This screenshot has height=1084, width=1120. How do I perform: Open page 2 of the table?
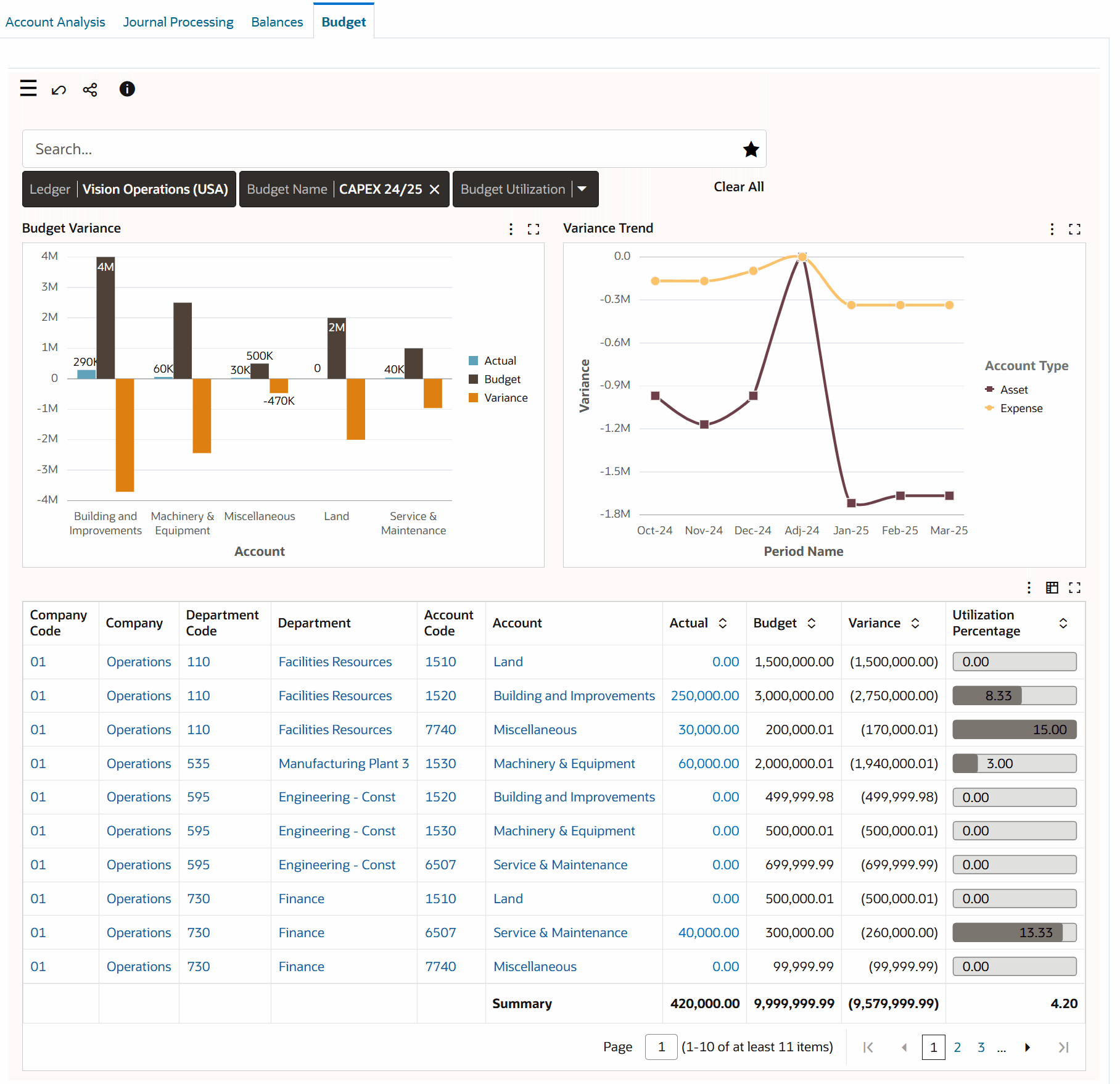pos(957,1048)
